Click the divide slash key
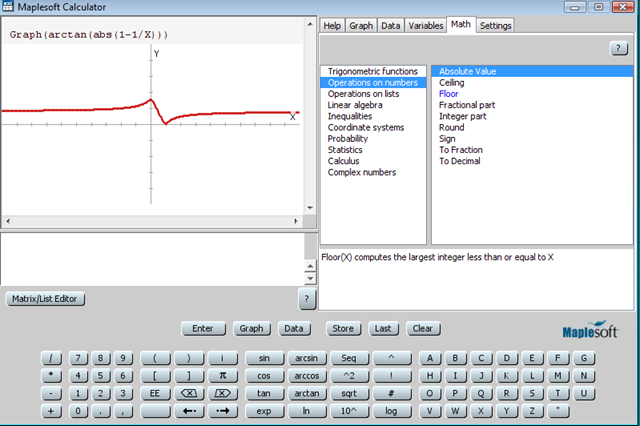Viewport: 640px width, 426px height. [51, 358]
